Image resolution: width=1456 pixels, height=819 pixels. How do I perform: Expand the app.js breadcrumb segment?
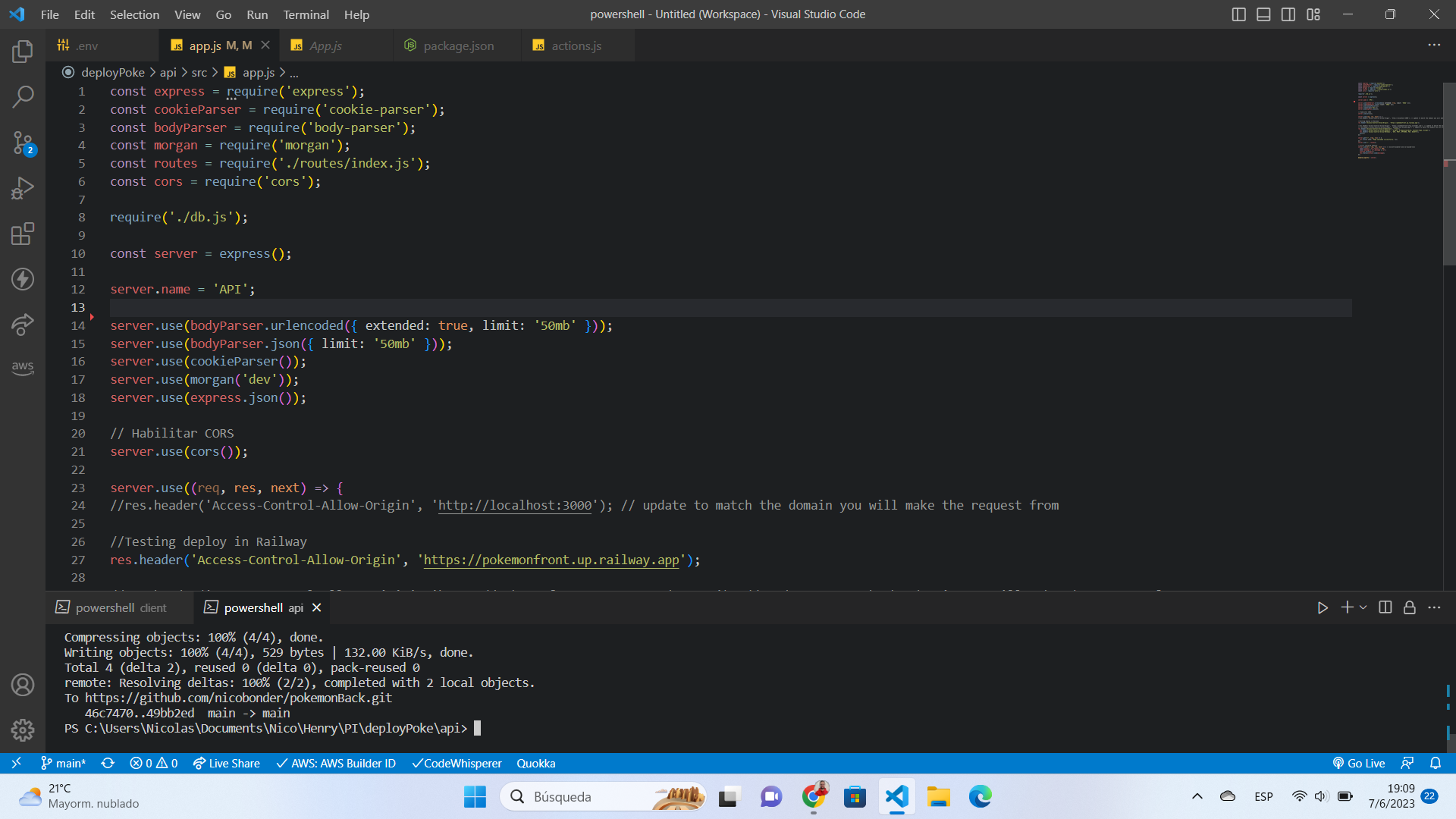pos(258,73)
